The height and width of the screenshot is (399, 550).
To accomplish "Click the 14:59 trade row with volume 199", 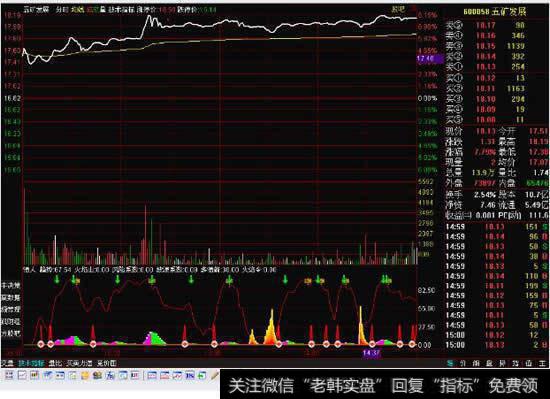I will pos(496,286).
